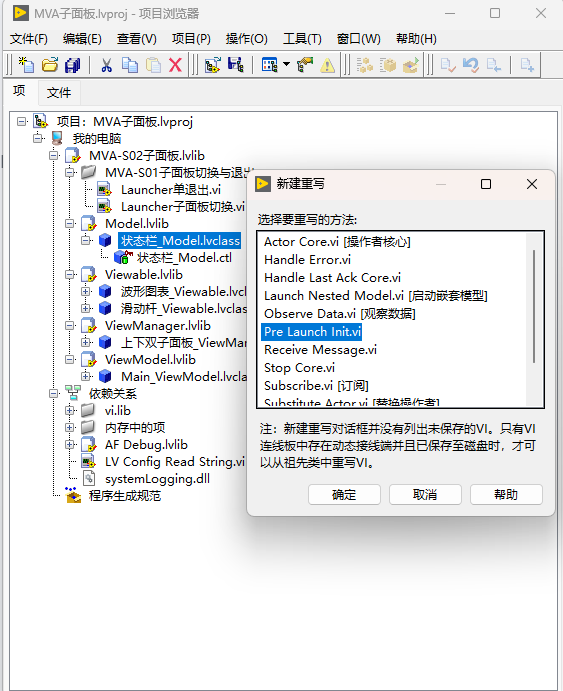Click the Cut scissors toolbar icon

point(106,65)
